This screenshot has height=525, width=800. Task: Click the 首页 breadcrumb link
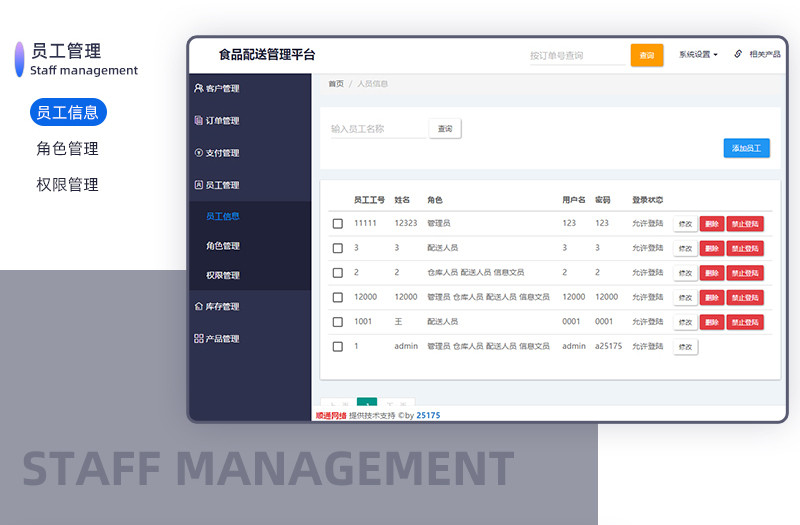pos(336,84)
